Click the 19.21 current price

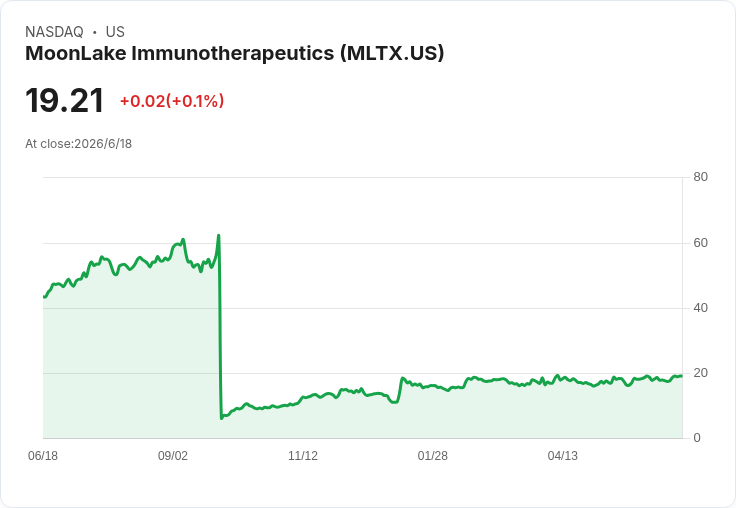click(64, 100)
